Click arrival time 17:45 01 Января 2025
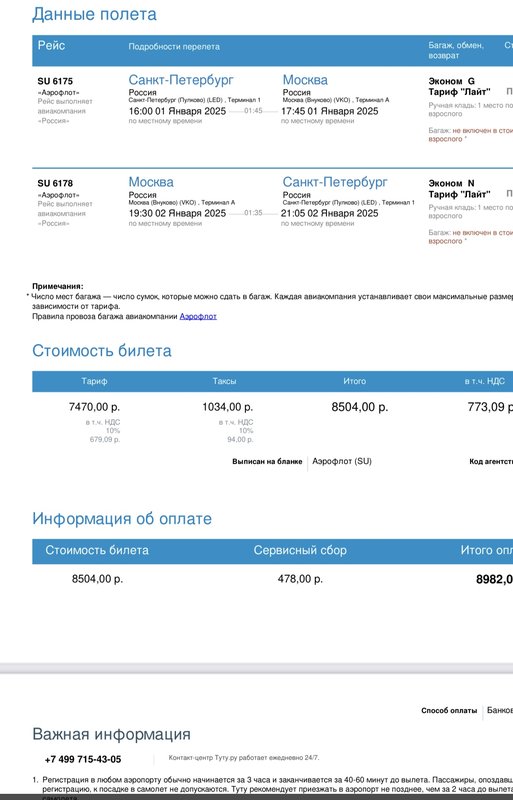 click(330, 111)
